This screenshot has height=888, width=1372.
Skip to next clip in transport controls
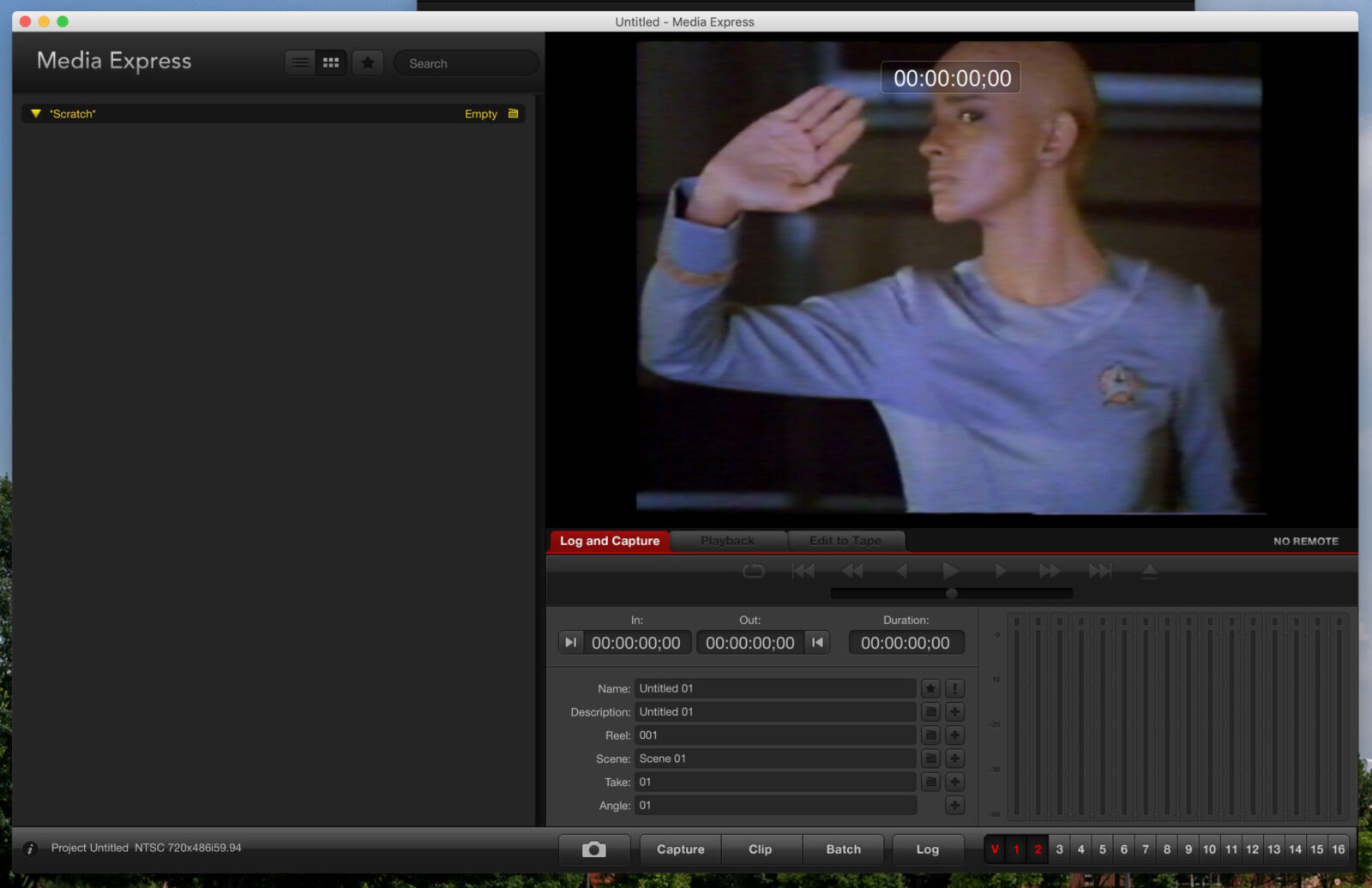pos(1100,571)
